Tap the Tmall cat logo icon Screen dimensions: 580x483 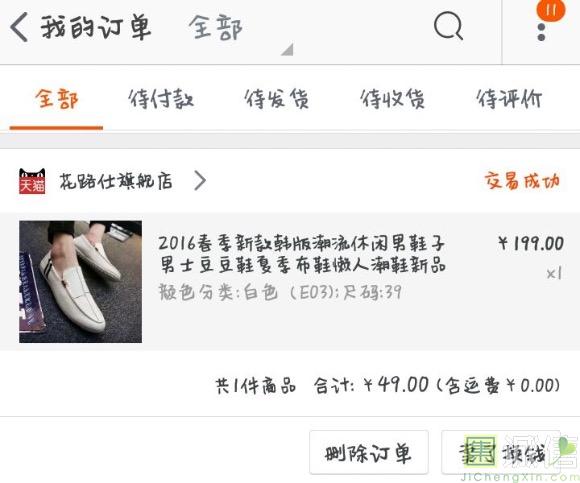[32, 181]
